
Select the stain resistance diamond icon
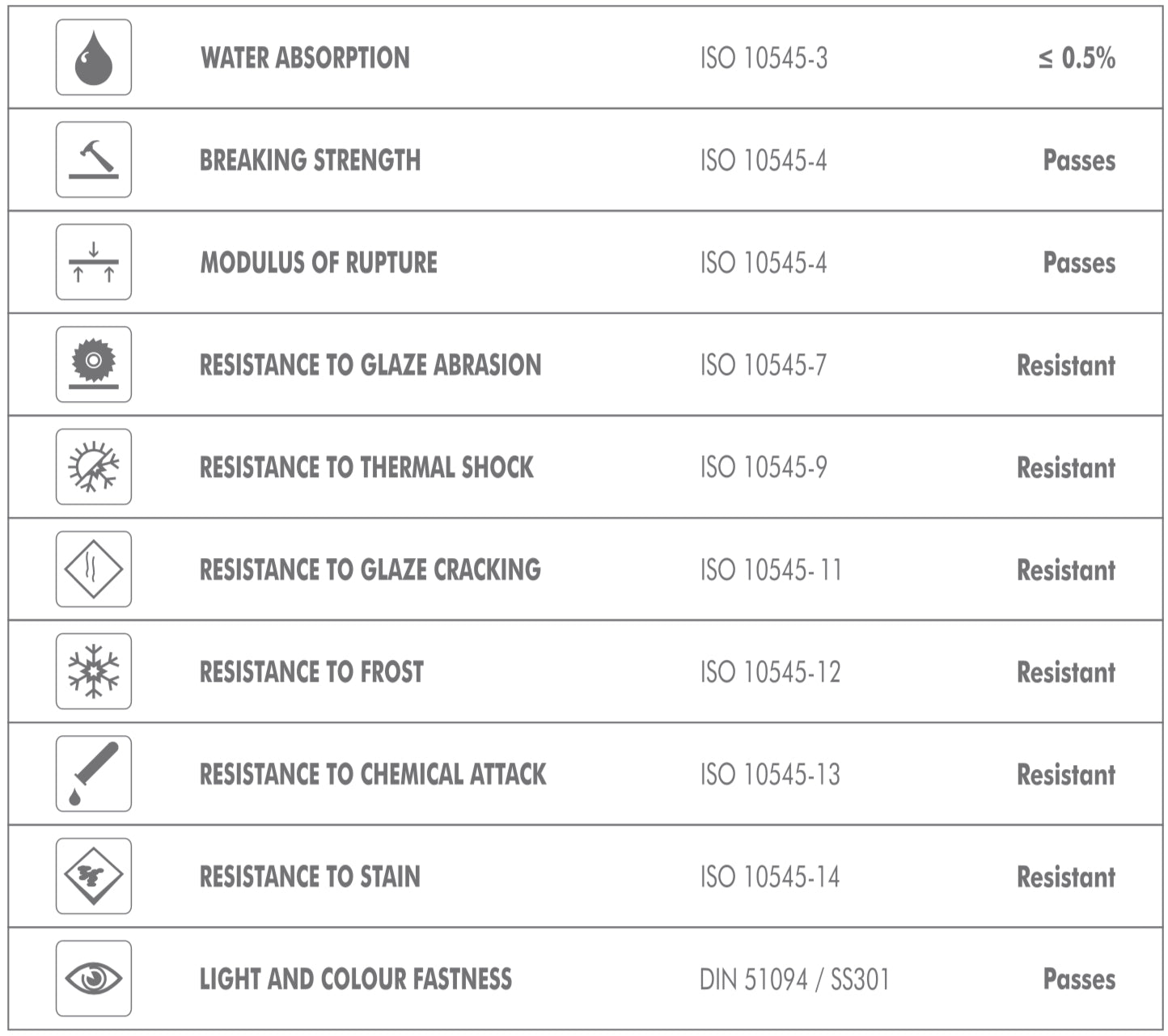click(93, 876)
